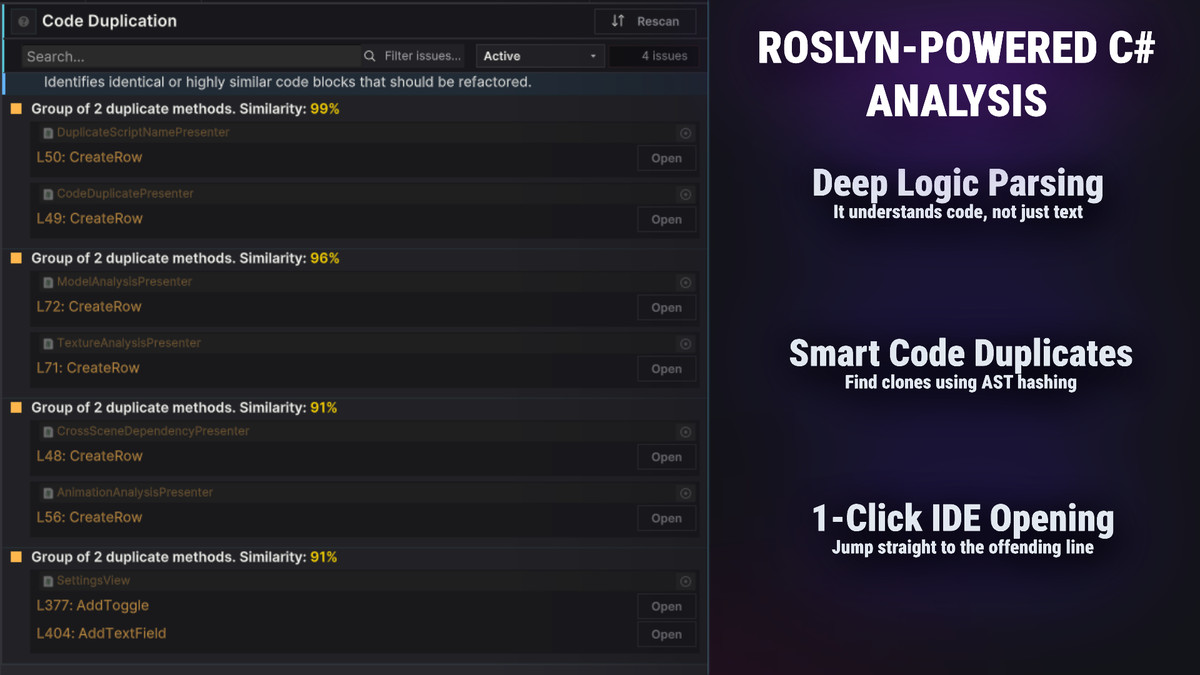Click the circle icon on the DuplicateScriptNamePresenter row
The height and width of the screenshot is (675, 1200).
click(x=685, y=133)
